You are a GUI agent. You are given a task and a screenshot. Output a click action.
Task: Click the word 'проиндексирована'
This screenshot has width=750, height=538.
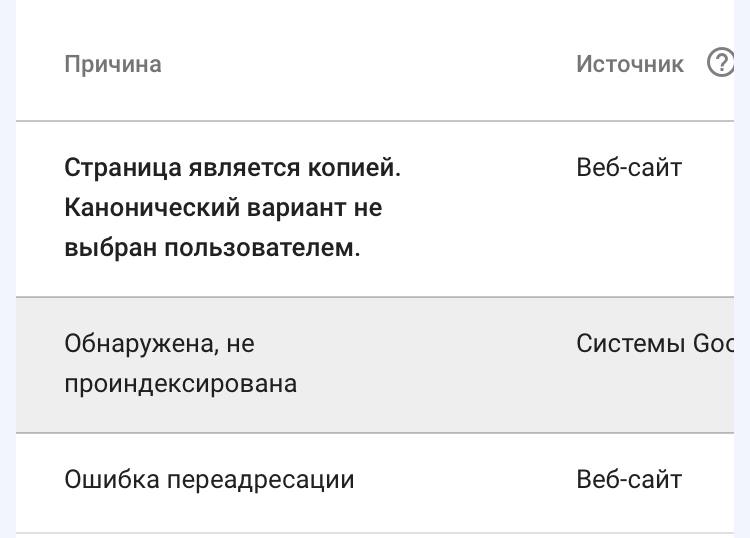(x=180, y=384)
